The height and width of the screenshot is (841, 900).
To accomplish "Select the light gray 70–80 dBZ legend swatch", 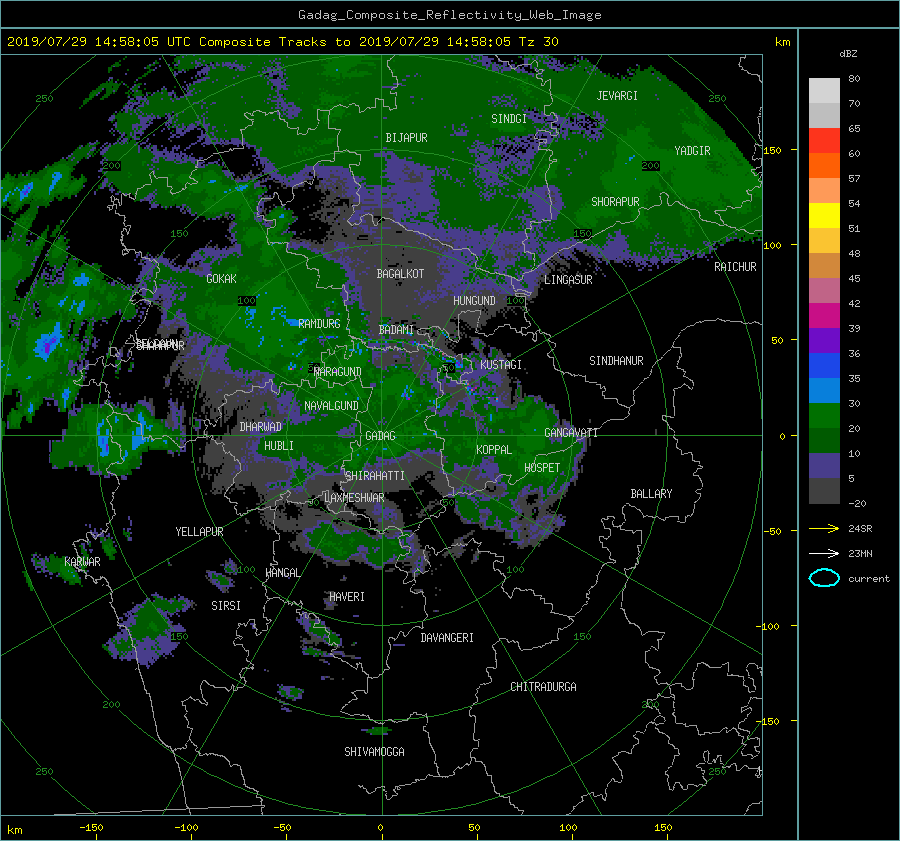I will point(824,91).
